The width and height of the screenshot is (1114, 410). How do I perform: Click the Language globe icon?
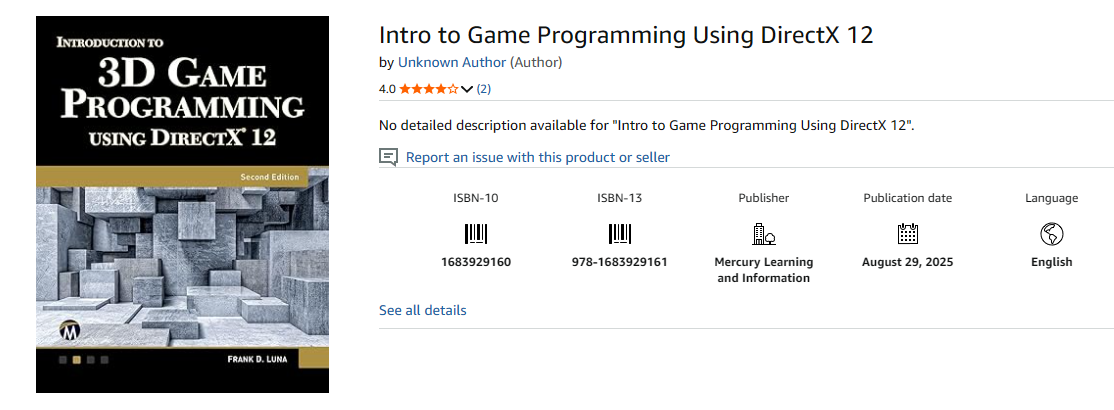(x=1051, y=234)
